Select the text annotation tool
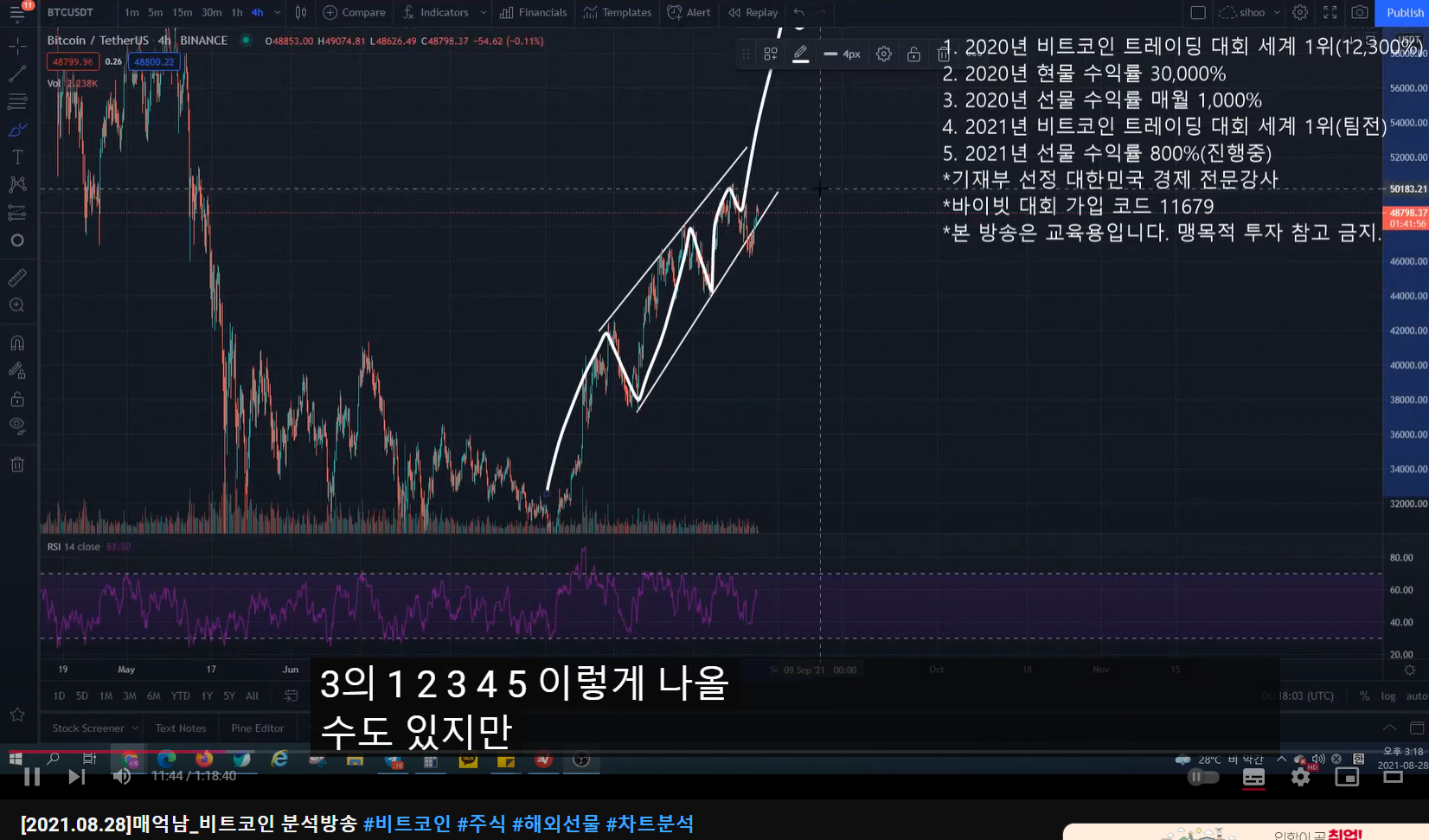The height and width of the screenshot is (840, 1429). pyautogui.click(x=17, y=157)
